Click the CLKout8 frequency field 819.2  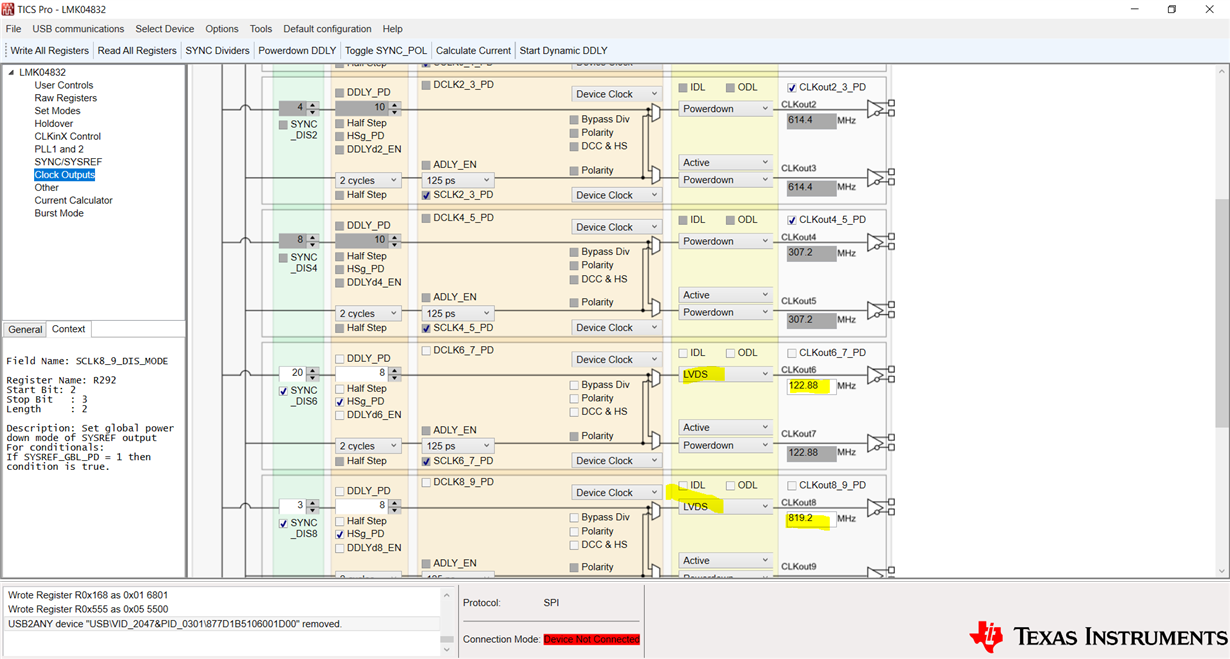pyautogui.click(x=809, y=519)
